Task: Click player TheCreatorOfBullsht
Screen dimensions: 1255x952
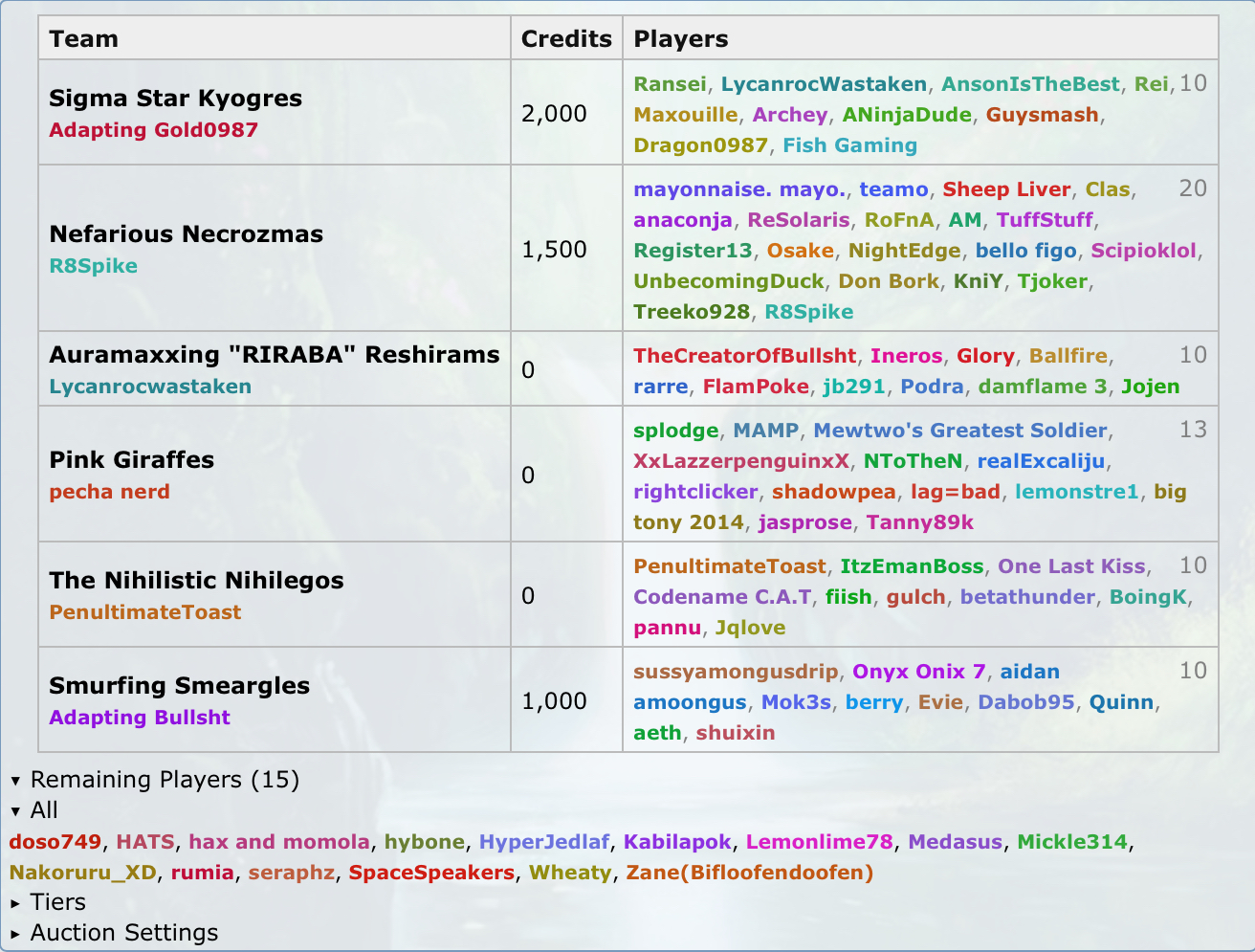Action: [x=745, y=356]
